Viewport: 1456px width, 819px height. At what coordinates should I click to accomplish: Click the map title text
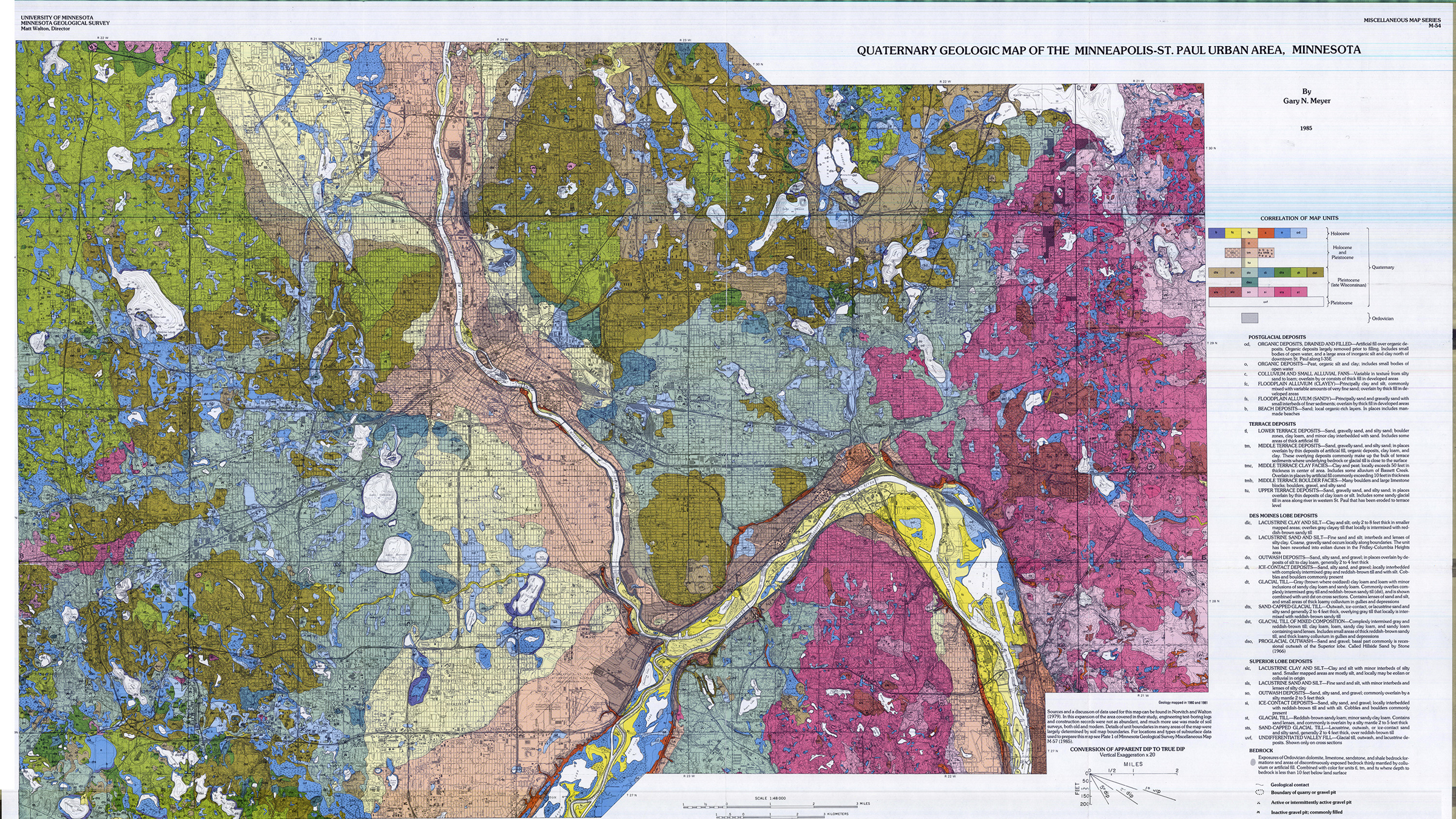coord(1108,50)
